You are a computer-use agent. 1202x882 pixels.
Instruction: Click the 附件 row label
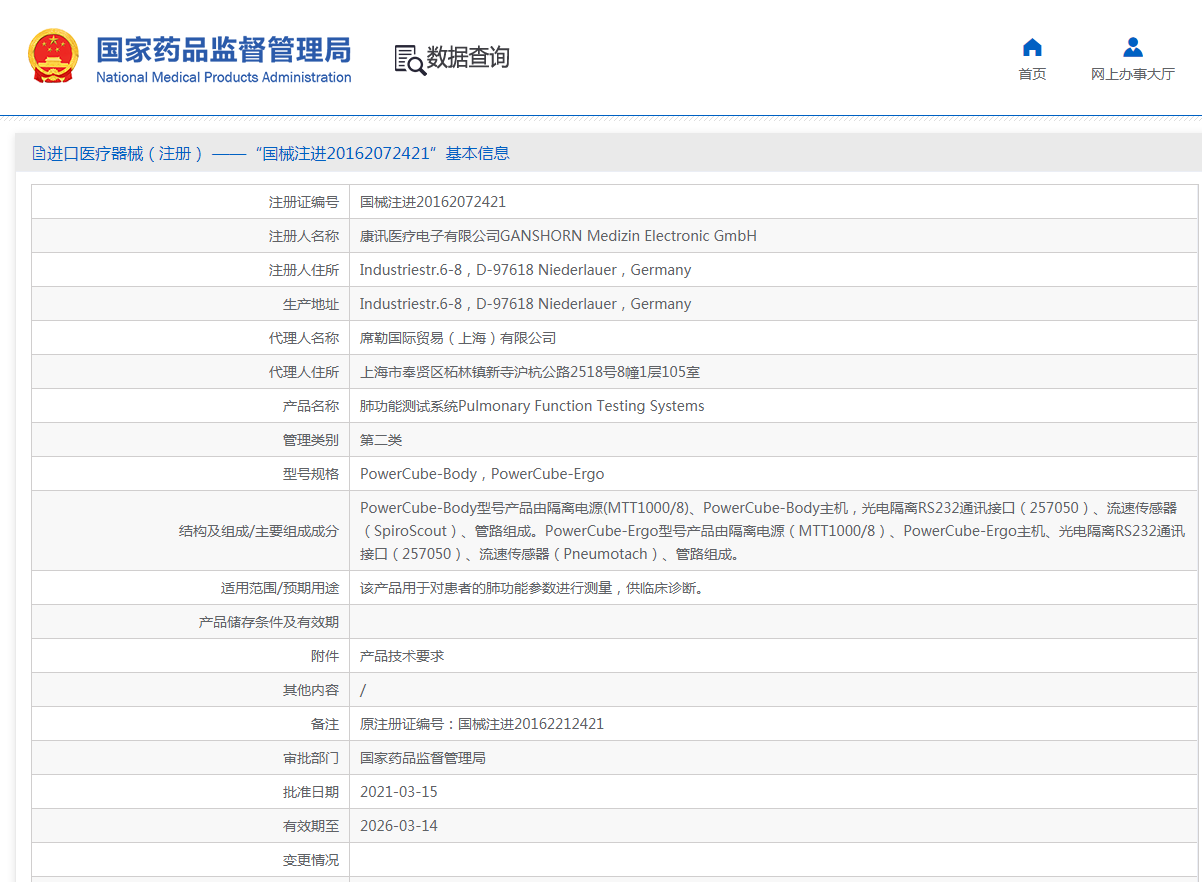click(325, 656)
